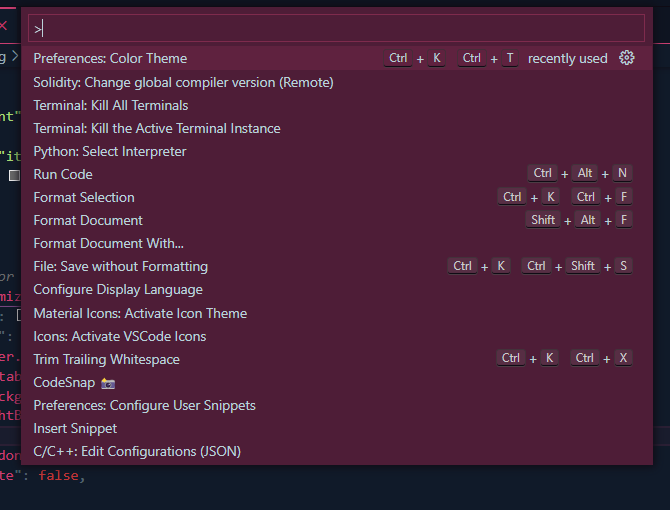
Task: Select Preferences: Color Theme command
Action: 336,58
